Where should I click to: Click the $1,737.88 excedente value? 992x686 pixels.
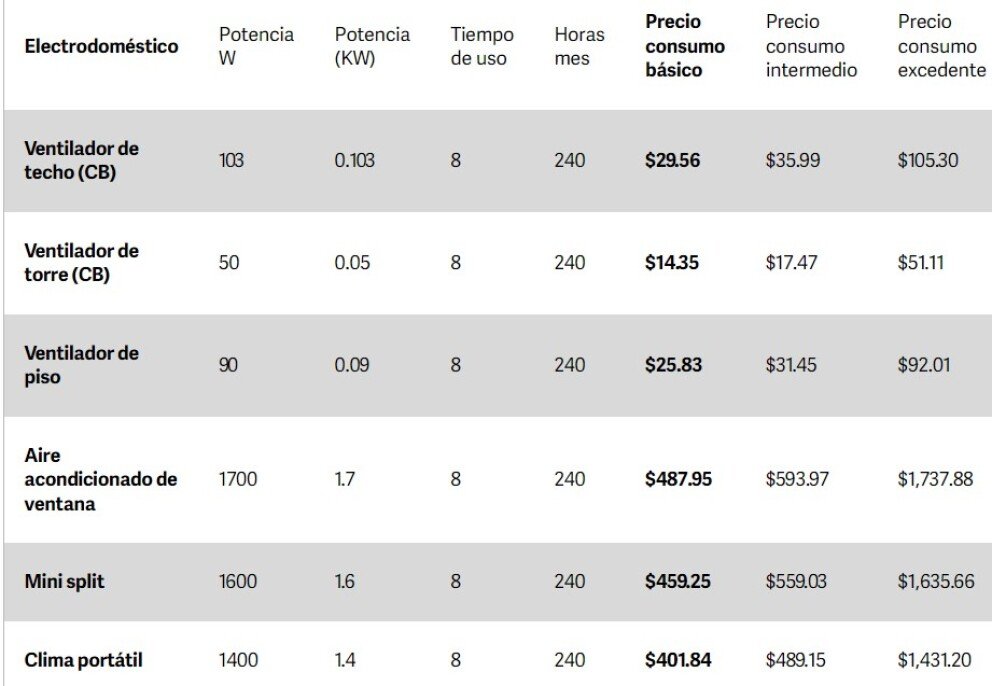[935, 479]
